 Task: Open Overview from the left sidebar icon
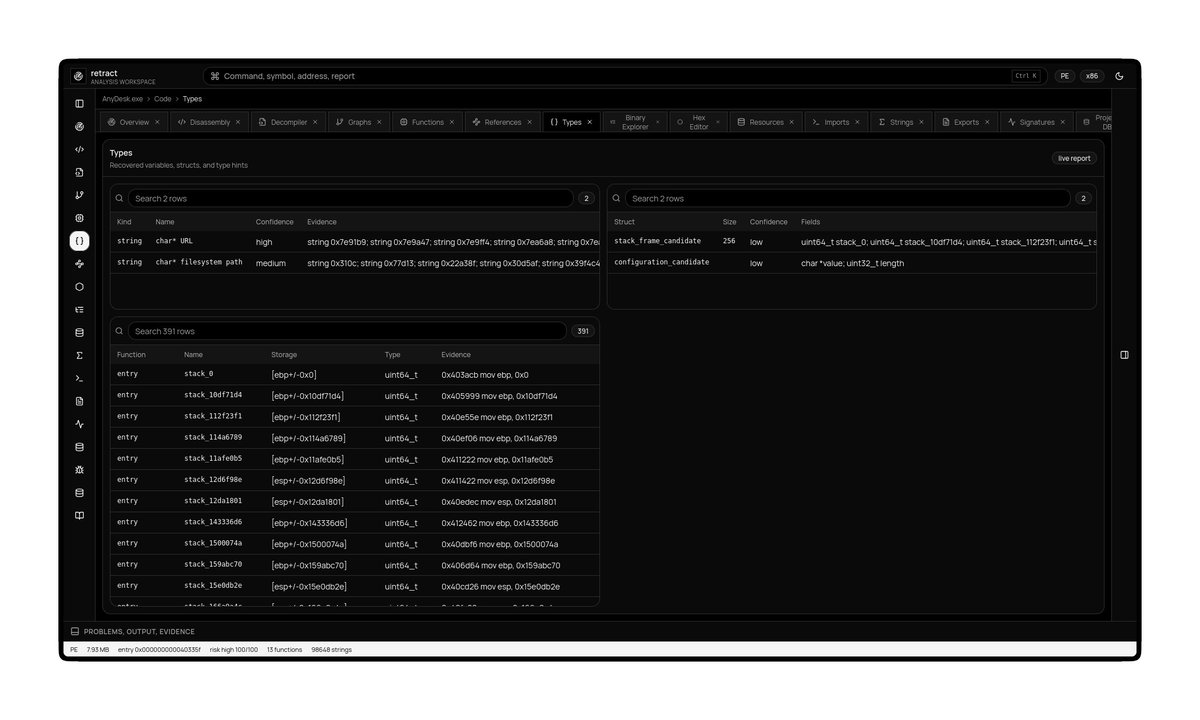coord(79,126)
